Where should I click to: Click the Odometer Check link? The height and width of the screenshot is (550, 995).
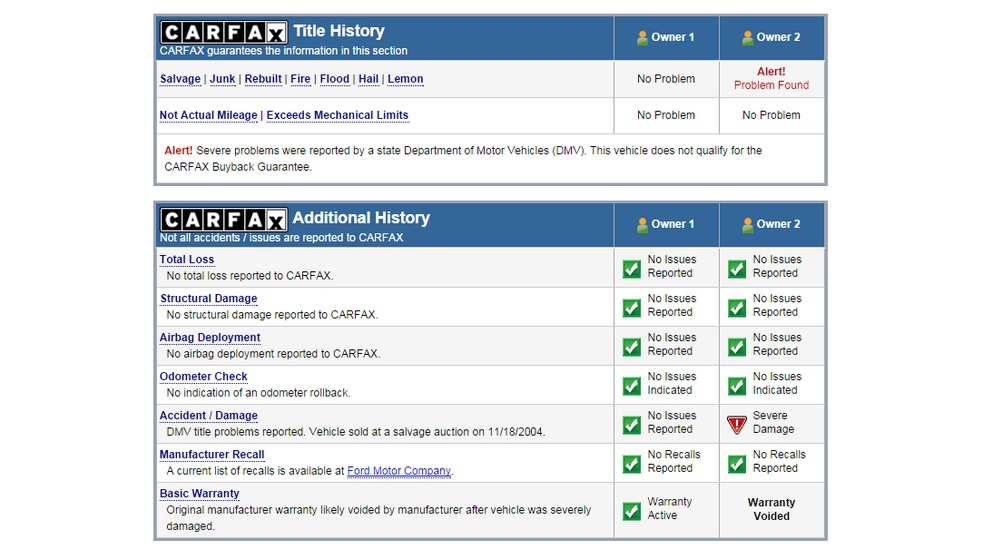pyautogui.click(x=204, y=377)
